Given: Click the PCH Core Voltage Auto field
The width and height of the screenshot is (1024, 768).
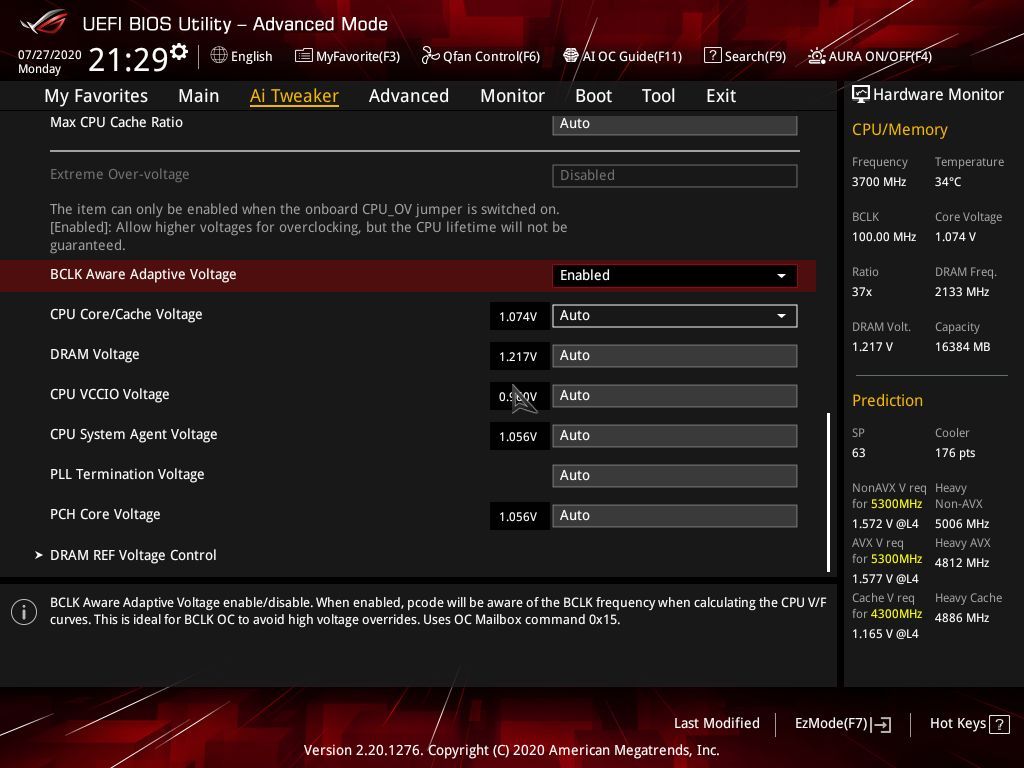Looking at the screenshot, I should (x=675, y=515).
